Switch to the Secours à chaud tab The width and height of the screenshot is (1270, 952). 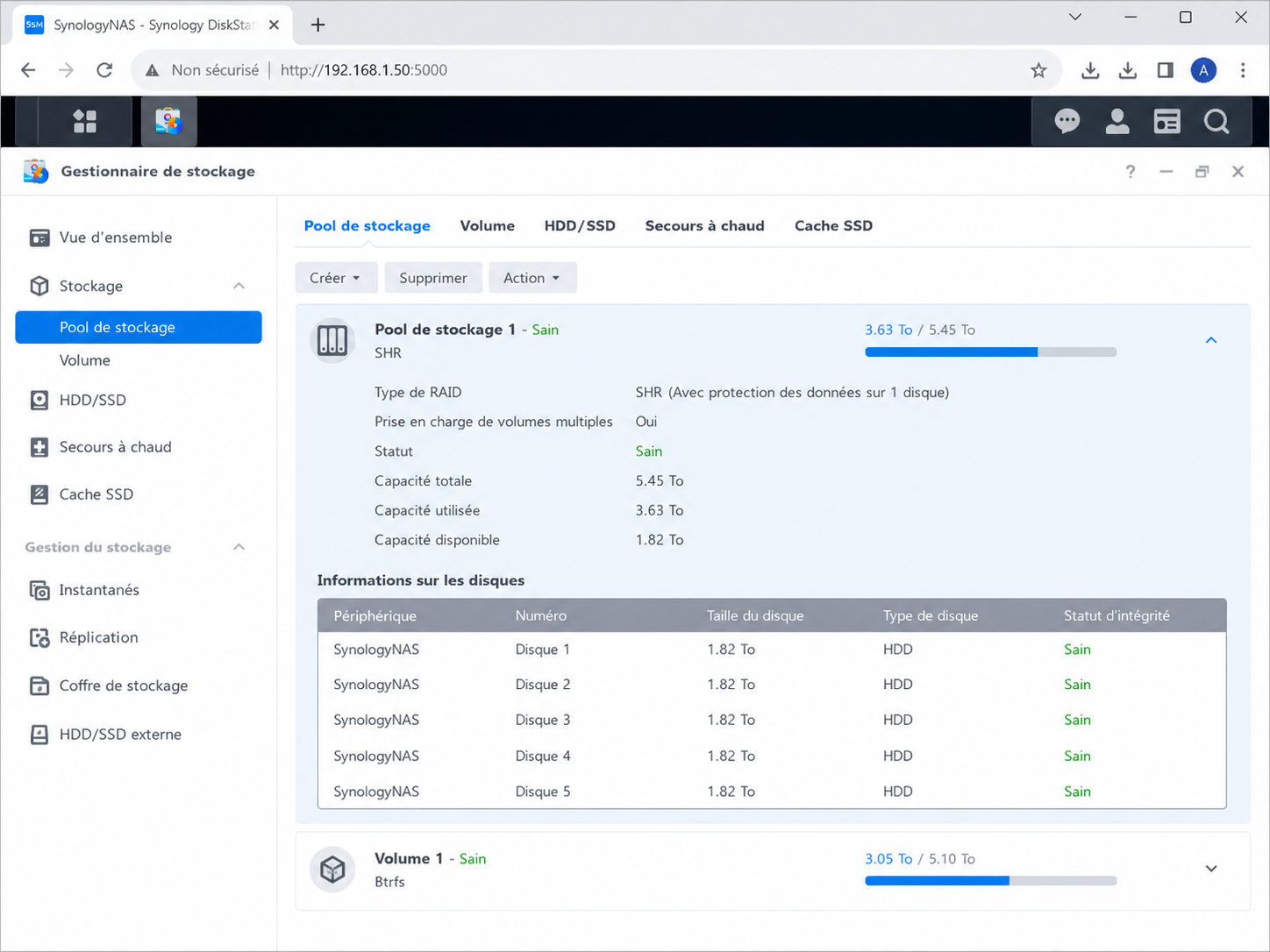[704, 226]
